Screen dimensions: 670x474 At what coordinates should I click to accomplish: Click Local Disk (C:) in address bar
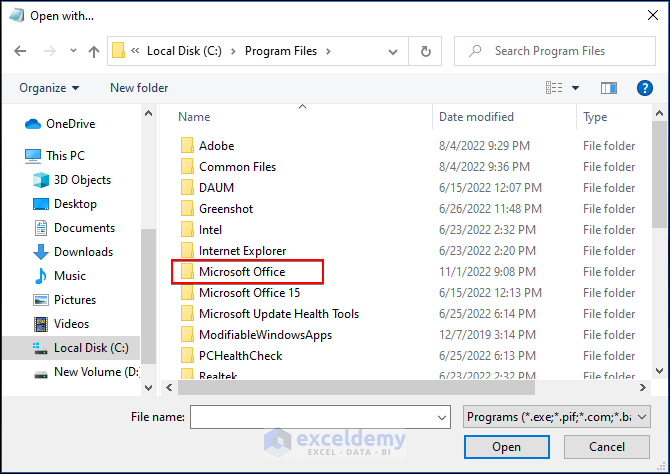pos(184,51)
